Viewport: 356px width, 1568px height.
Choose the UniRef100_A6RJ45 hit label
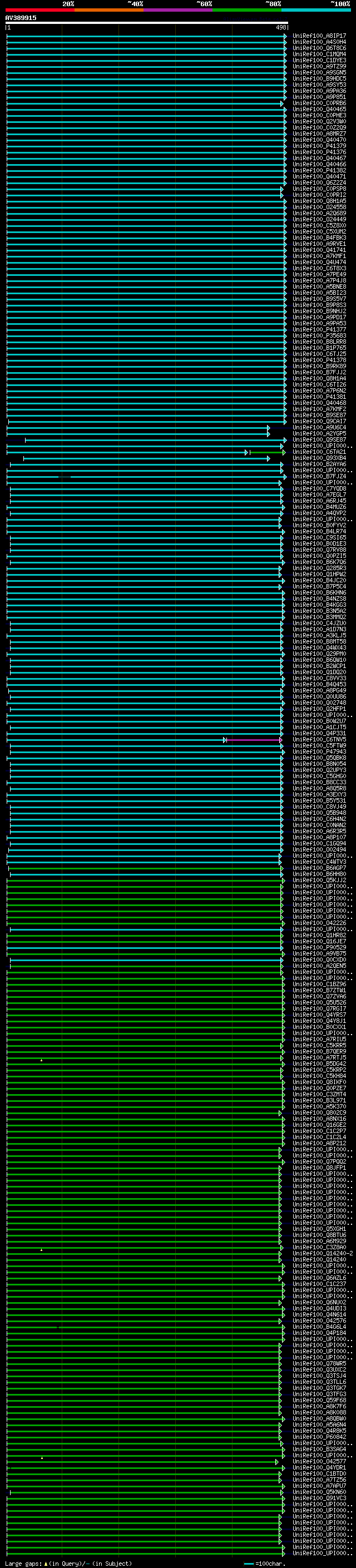point(319,501)
